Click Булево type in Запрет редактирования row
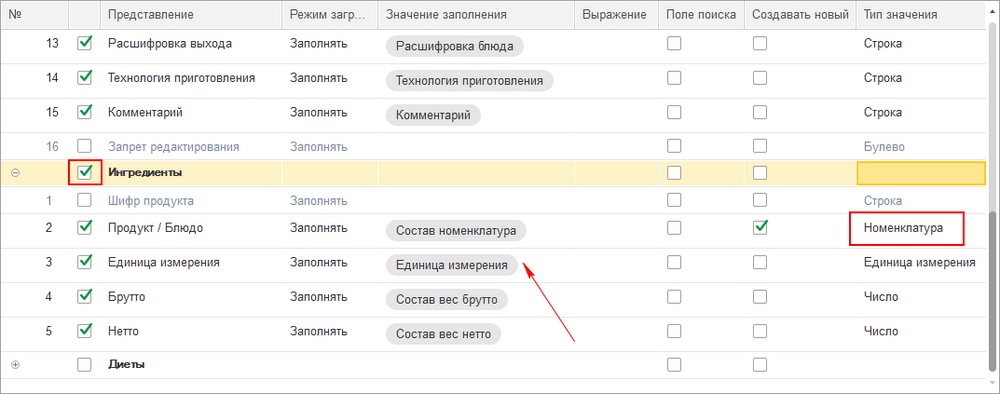The image size is (1000, 394). click(883, 147)
